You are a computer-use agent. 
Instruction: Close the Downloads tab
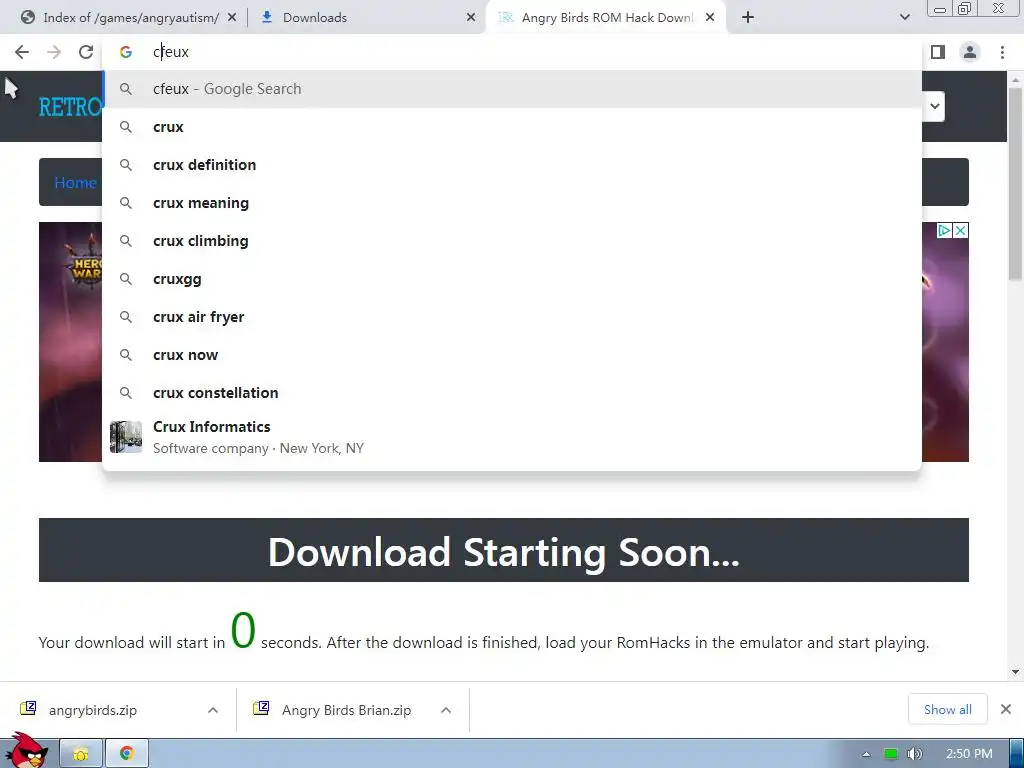(x=471, y=18)
